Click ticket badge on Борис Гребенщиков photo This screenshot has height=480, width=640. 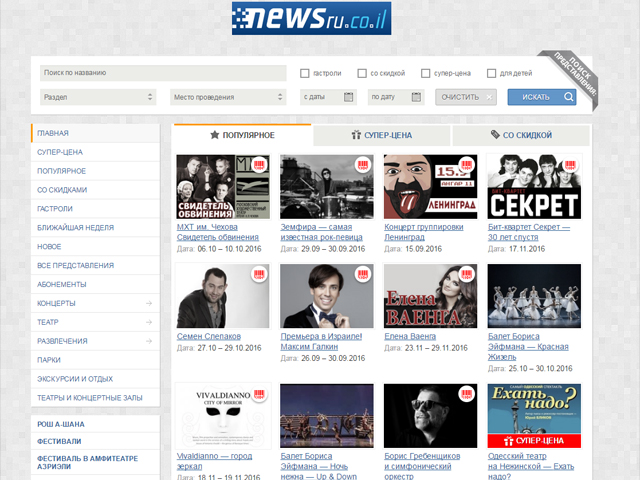467,394
